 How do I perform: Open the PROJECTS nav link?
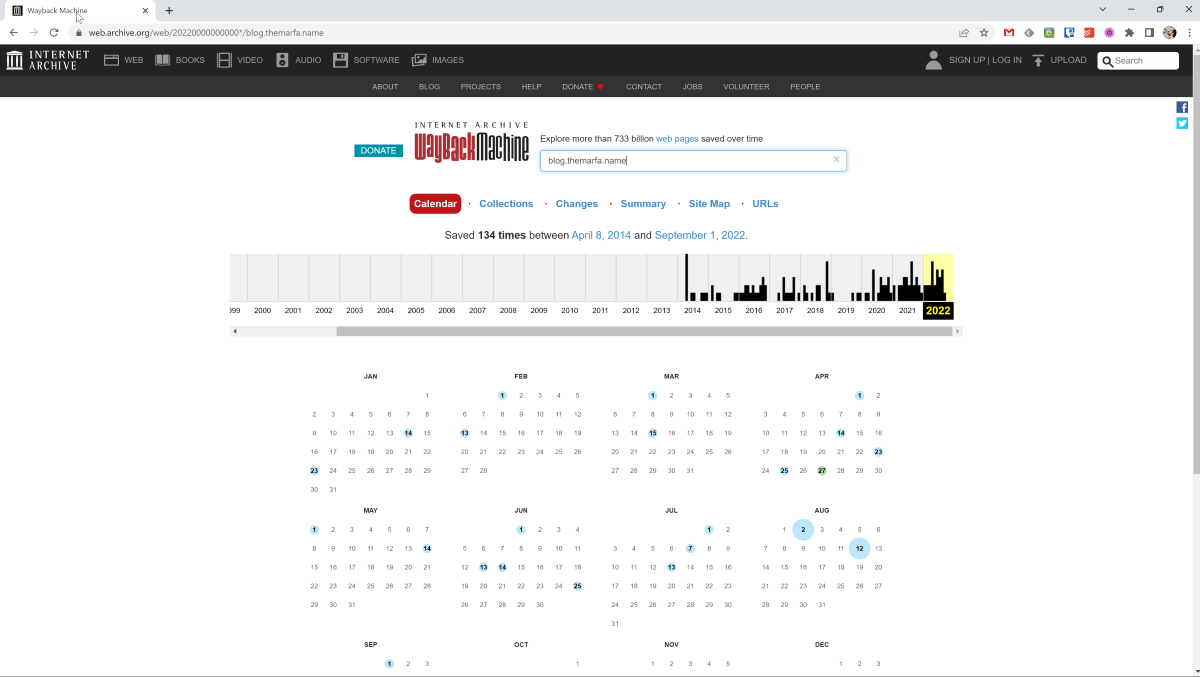480,87
